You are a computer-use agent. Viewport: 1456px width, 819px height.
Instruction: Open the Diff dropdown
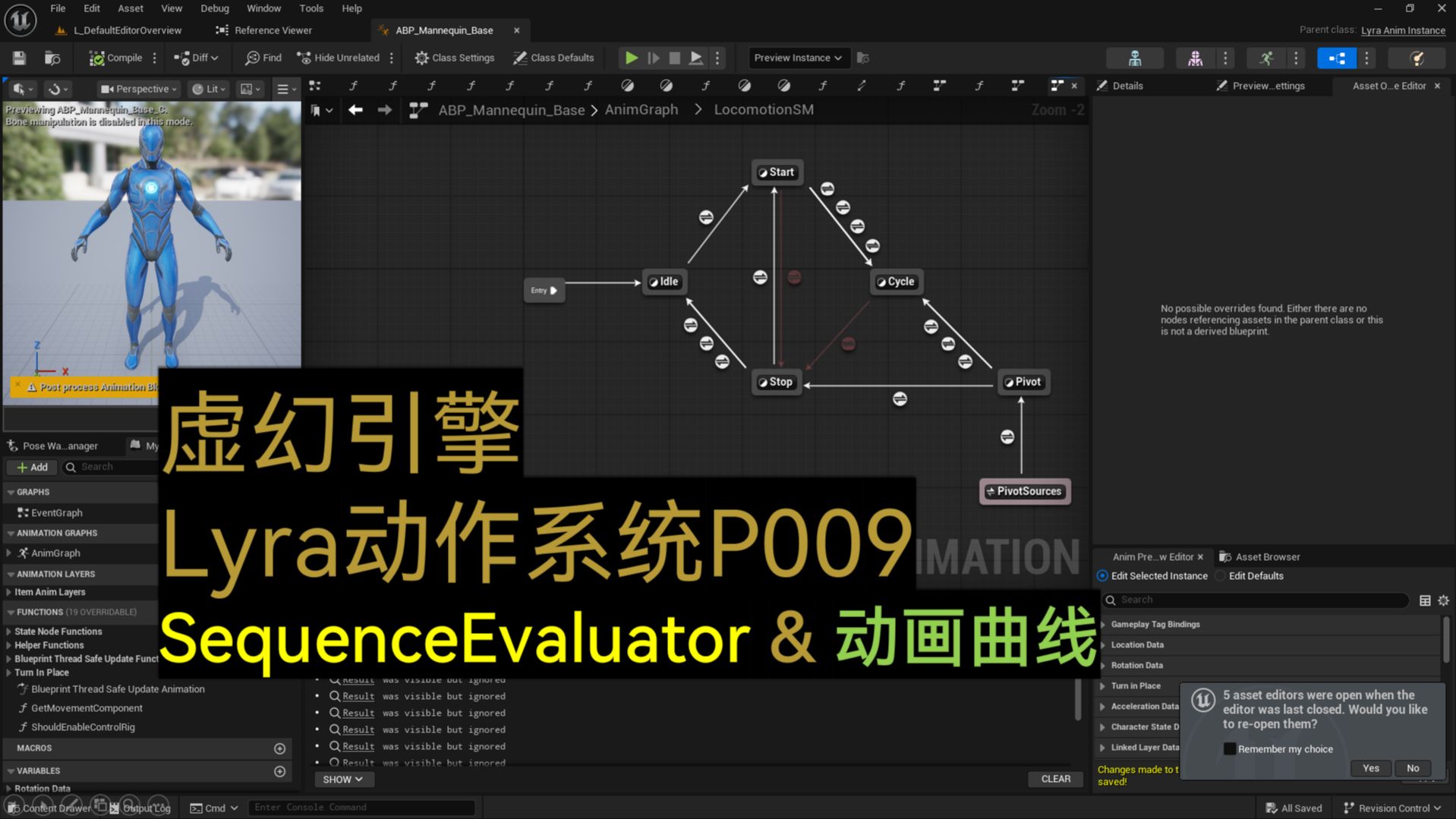coord(196,58)
